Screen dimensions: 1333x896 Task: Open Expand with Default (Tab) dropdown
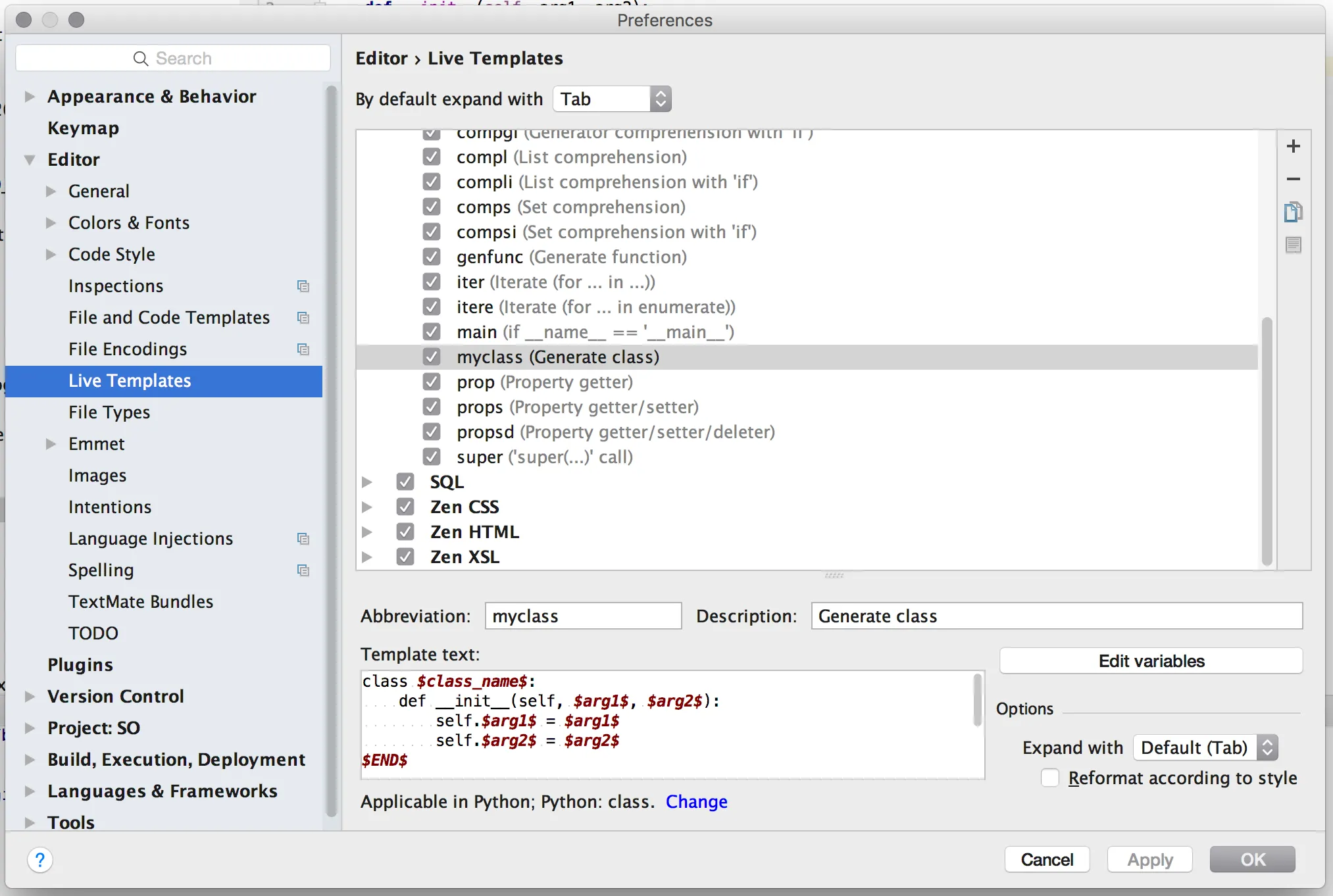coord(1205,748)
